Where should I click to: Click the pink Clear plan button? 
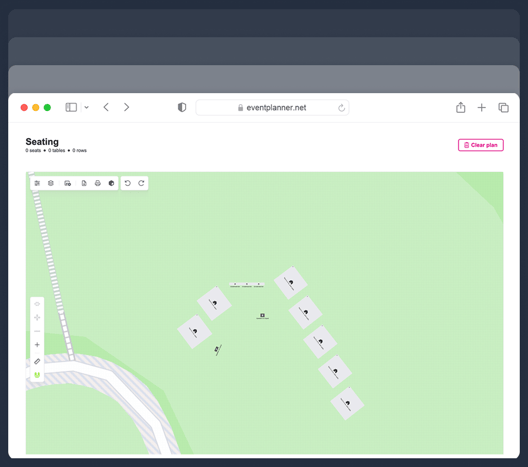(x=481, y=145)
